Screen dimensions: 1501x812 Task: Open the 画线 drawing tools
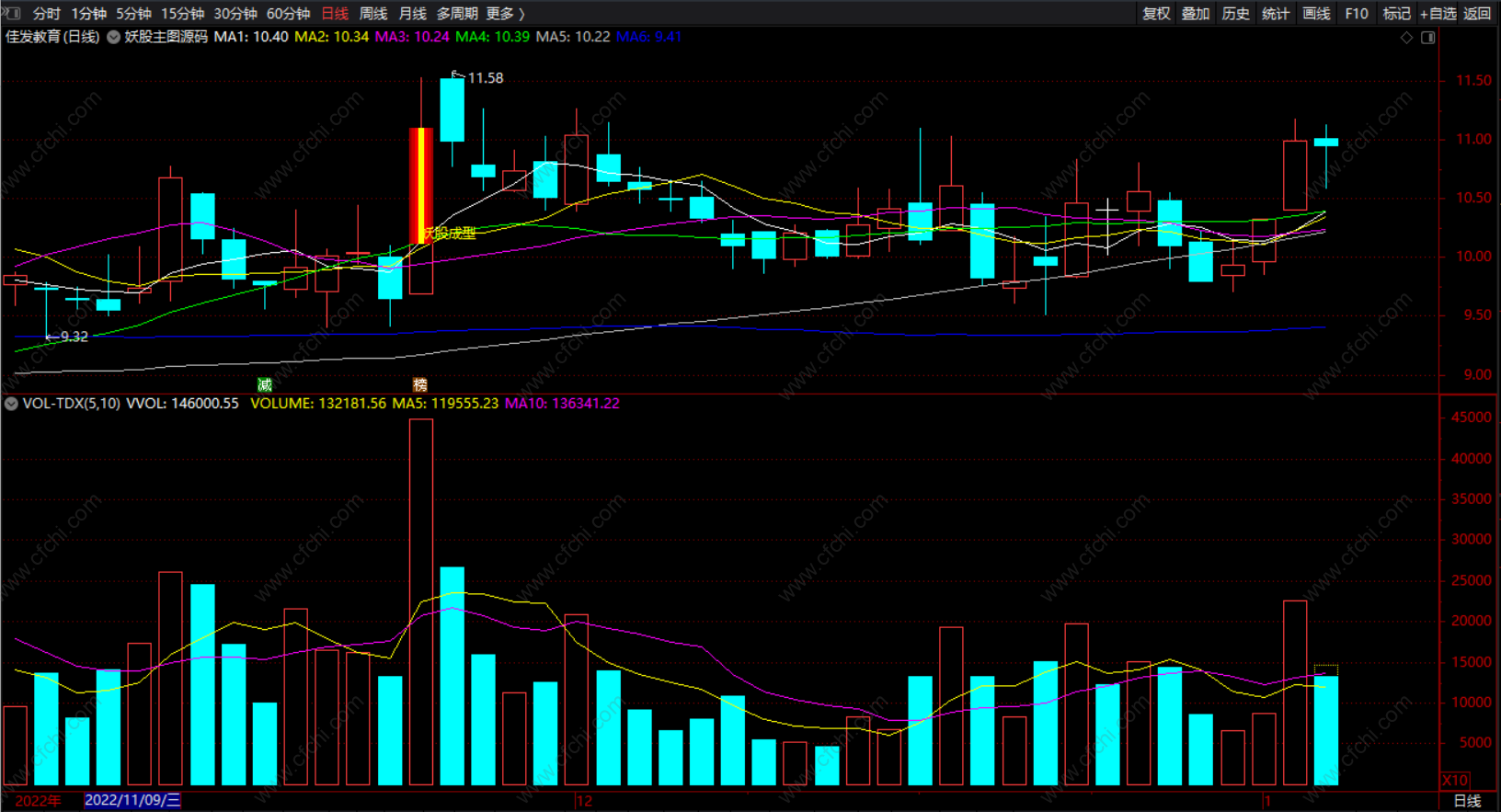[1316, 14]
